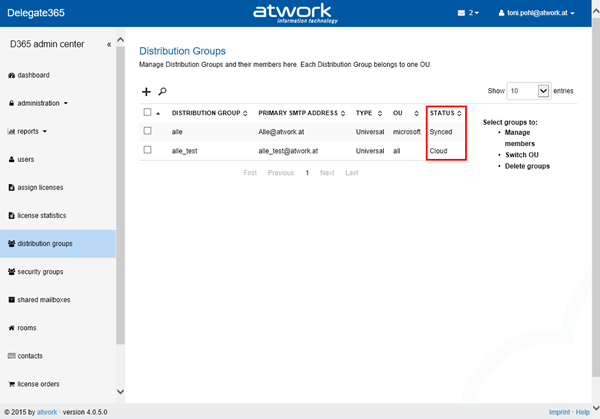The height and width of the screenshot is (419, 600).
Task: Click the Imprint footer link
Action: tap(560, 411)
